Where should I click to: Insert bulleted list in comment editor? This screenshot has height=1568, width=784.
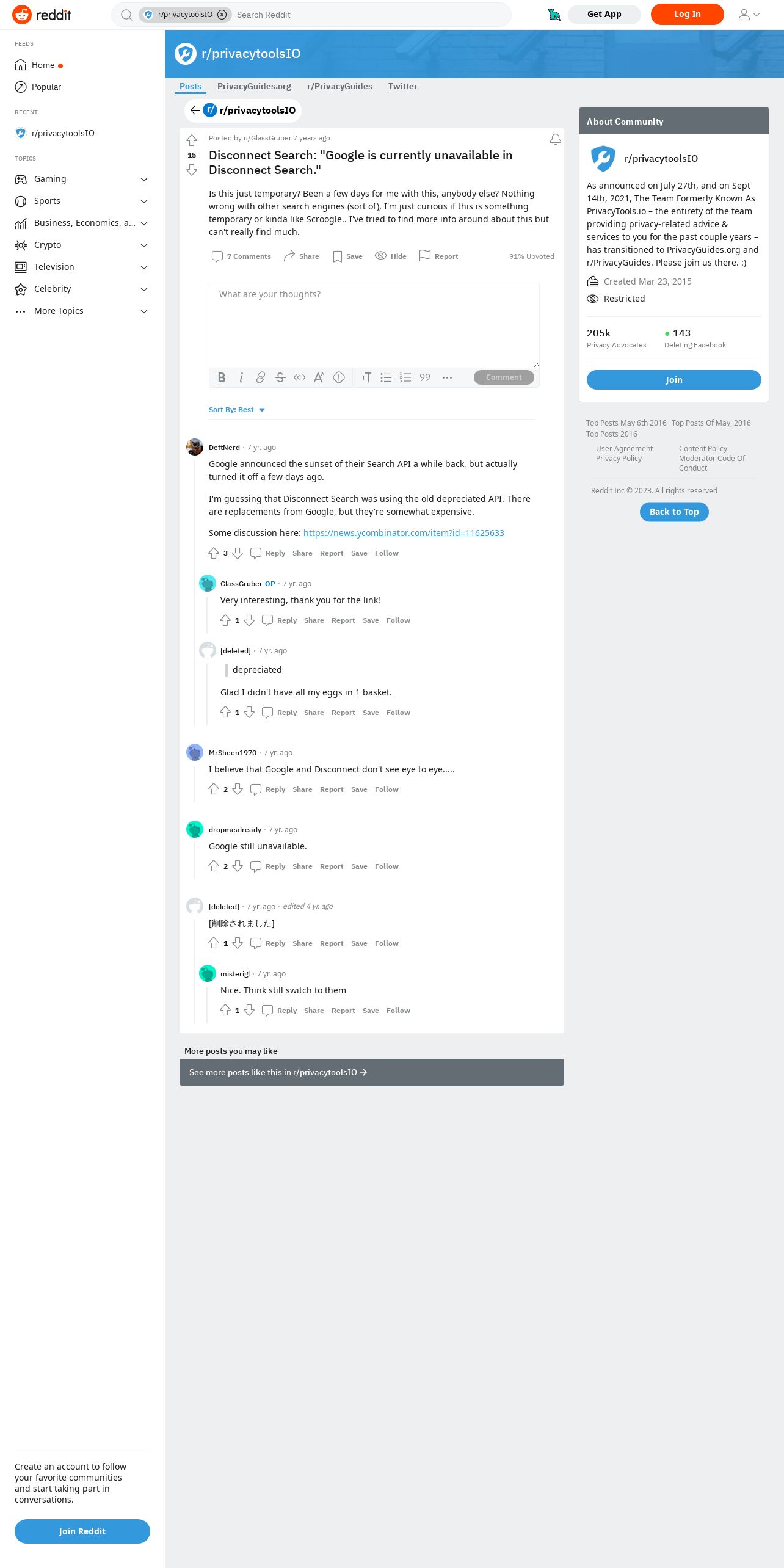point(386,377)
